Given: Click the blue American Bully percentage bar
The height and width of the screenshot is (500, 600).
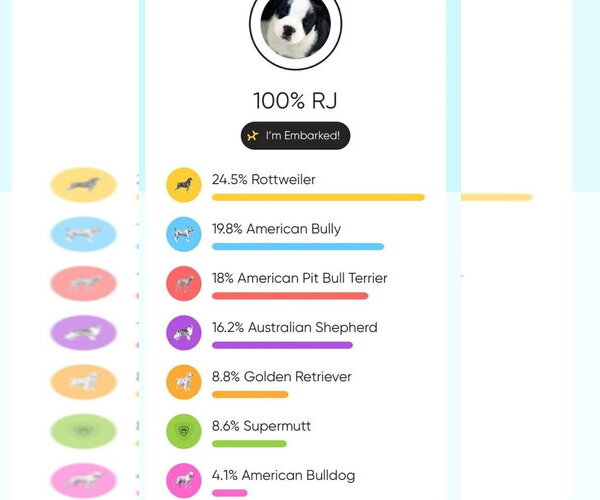Looking at the screenshot, I should click(297, 247).
